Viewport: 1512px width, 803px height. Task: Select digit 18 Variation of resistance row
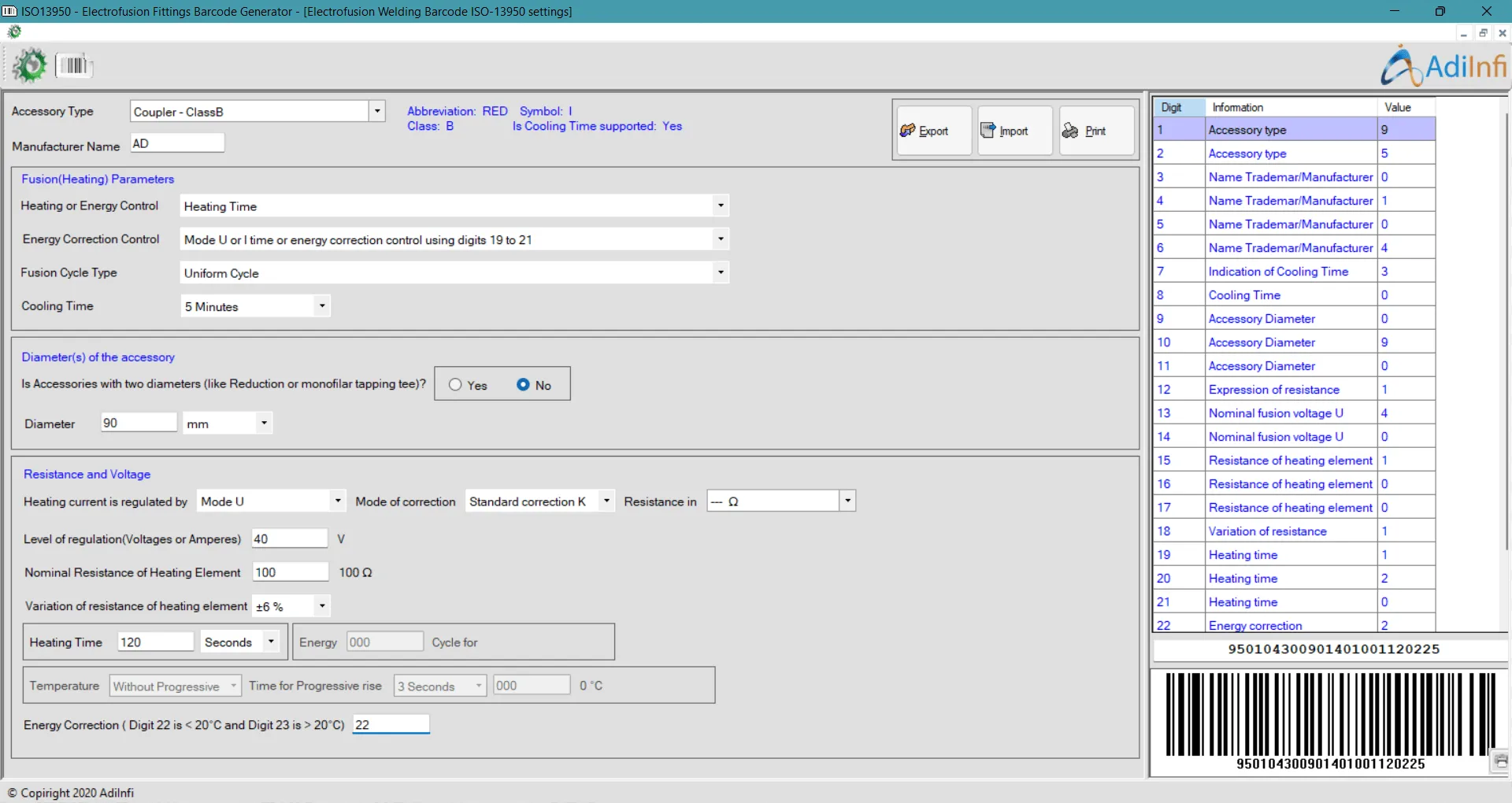[1295, 531]
